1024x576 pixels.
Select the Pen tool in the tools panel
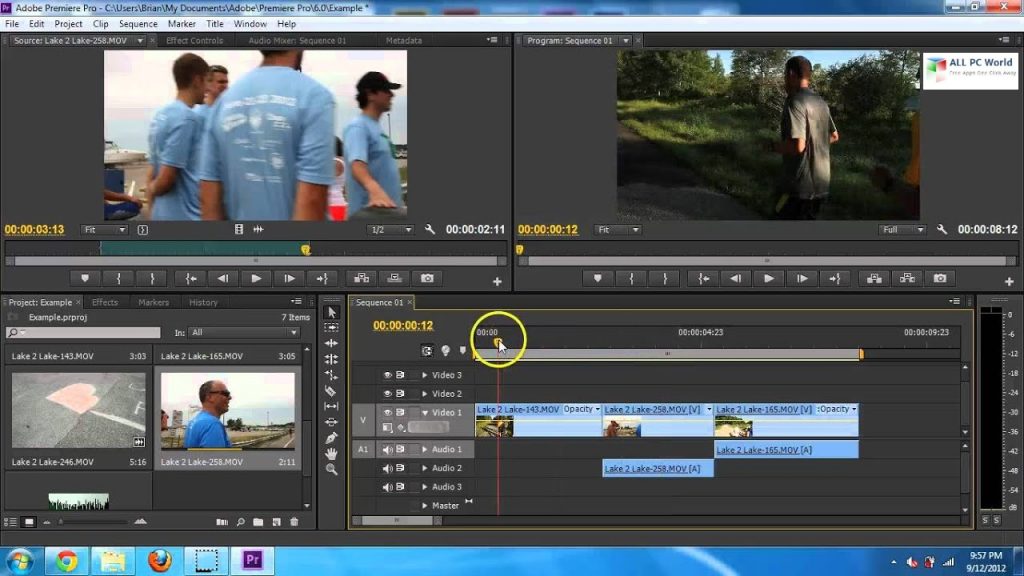(331, 438)
